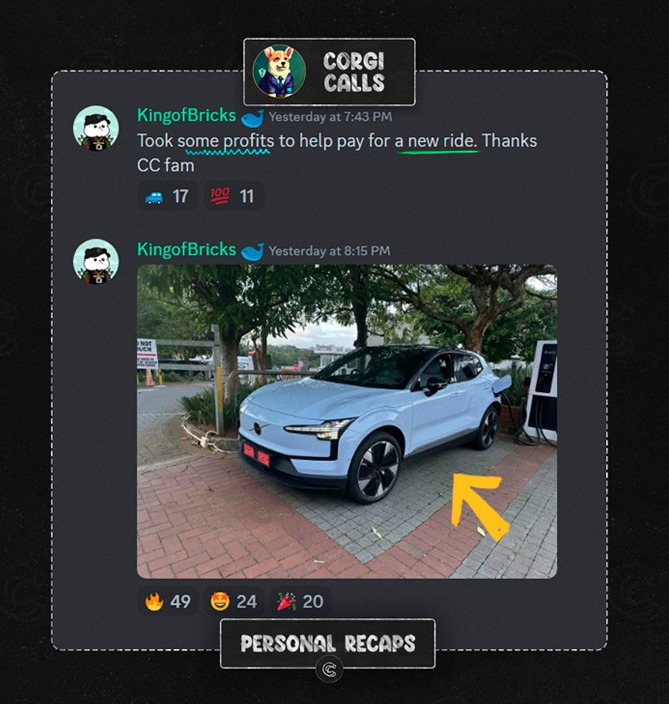669x704 pixels.
Task: Click the yellow arrow on the photo
Action: pyautogui.click(x=480, y=506)
